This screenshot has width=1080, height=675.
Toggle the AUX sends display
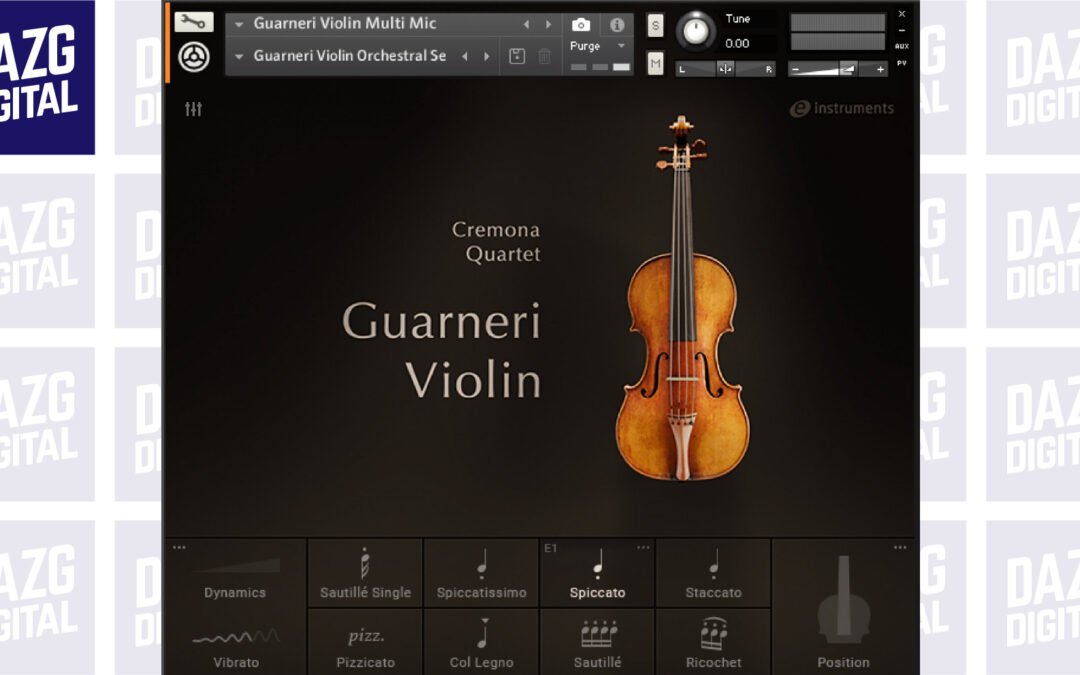(902, 46)
